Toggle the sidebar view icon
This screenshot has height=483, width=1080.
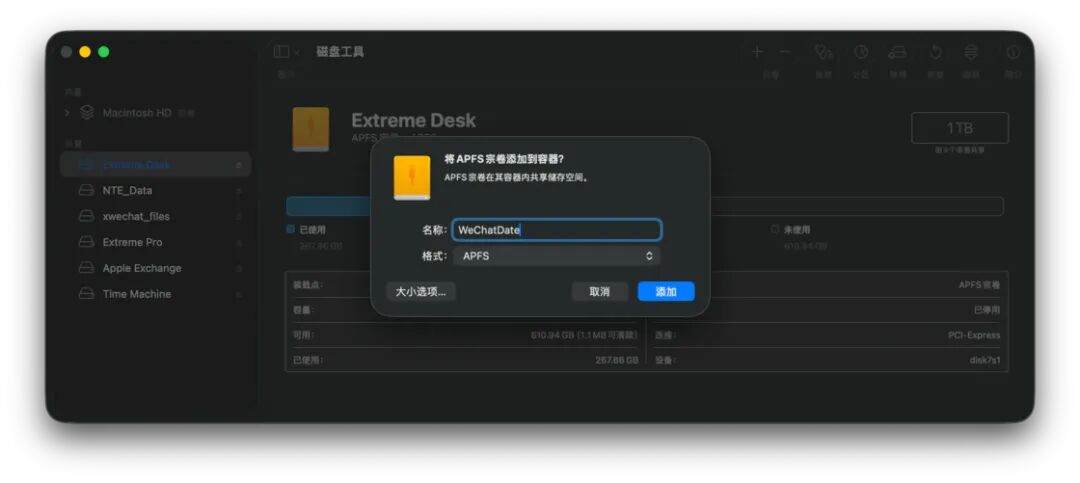(281, 52)
